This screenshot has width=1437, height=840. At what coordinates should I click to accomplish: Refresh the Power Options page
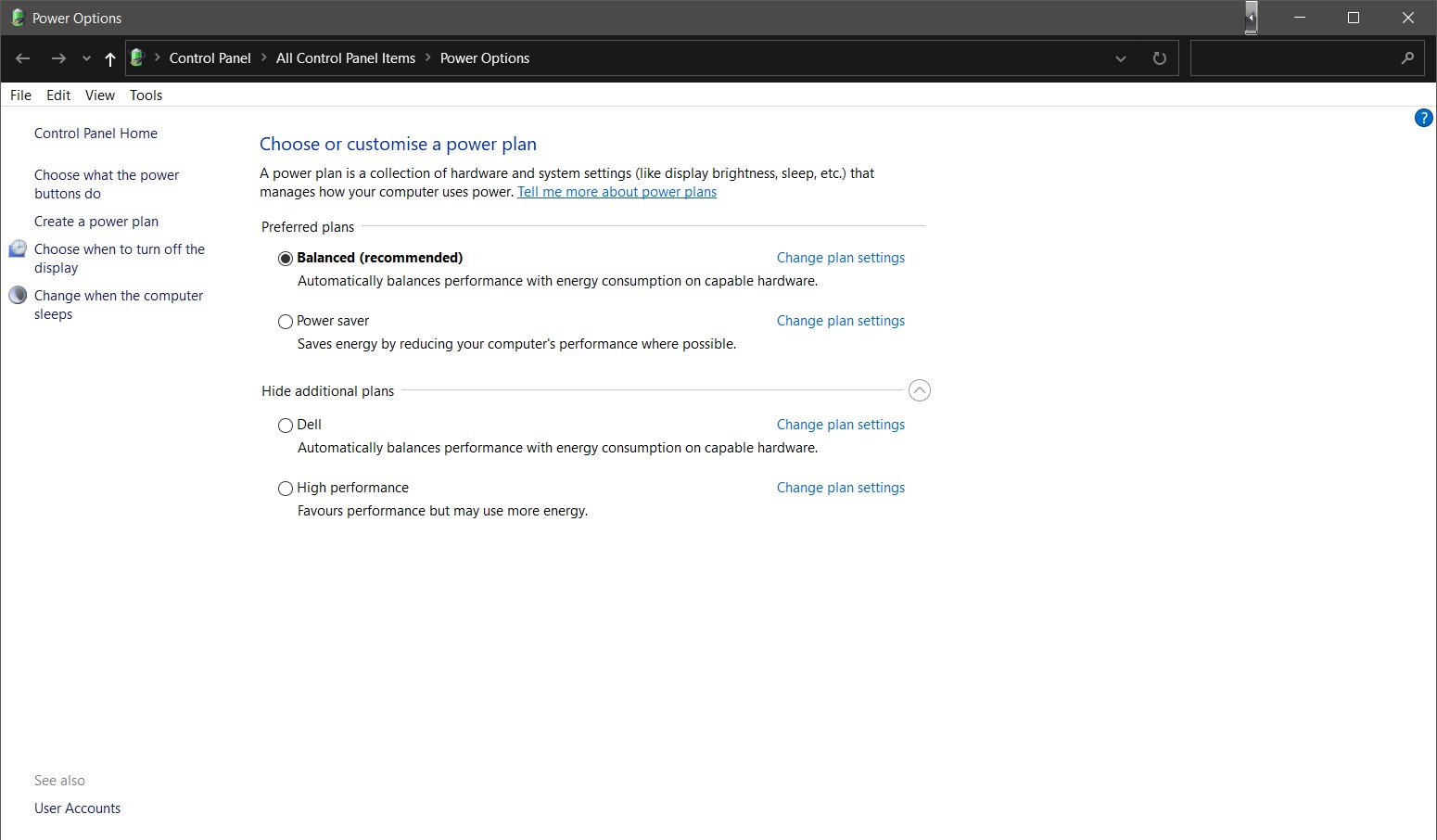[x=1159, y=58]
